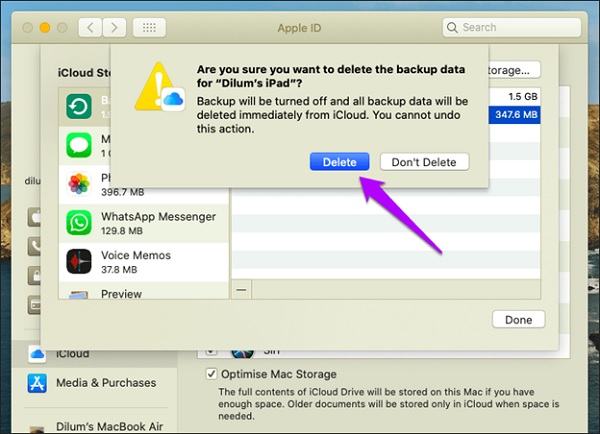Click the iCloud icon in sidebar
Screen dimensions: 600x434
coord(37,353)
